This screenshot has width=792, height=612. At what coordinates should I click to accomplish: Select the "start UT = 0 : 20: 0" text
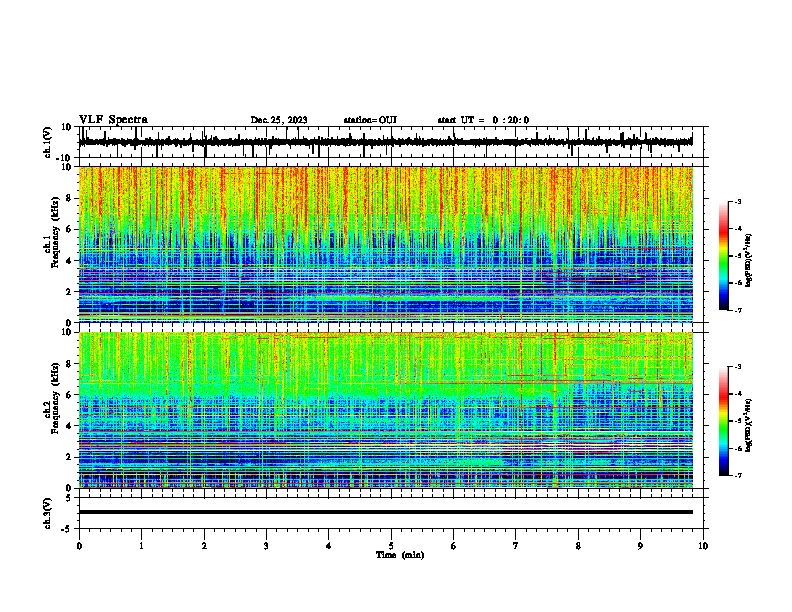483,120
